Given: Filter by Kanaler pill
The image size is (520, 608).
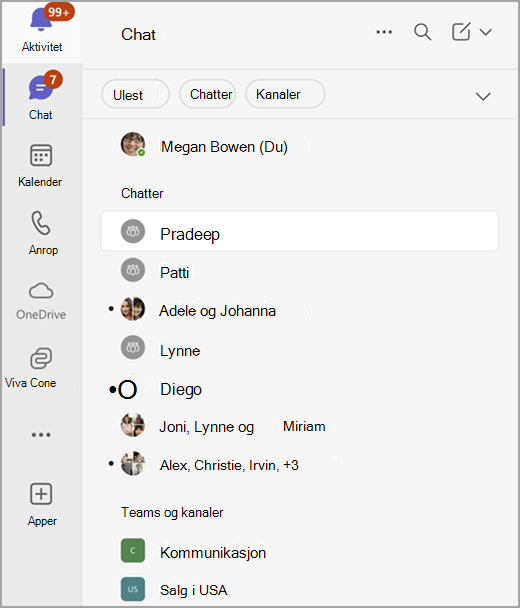Looking at the screenshot, I should point(285,94).
